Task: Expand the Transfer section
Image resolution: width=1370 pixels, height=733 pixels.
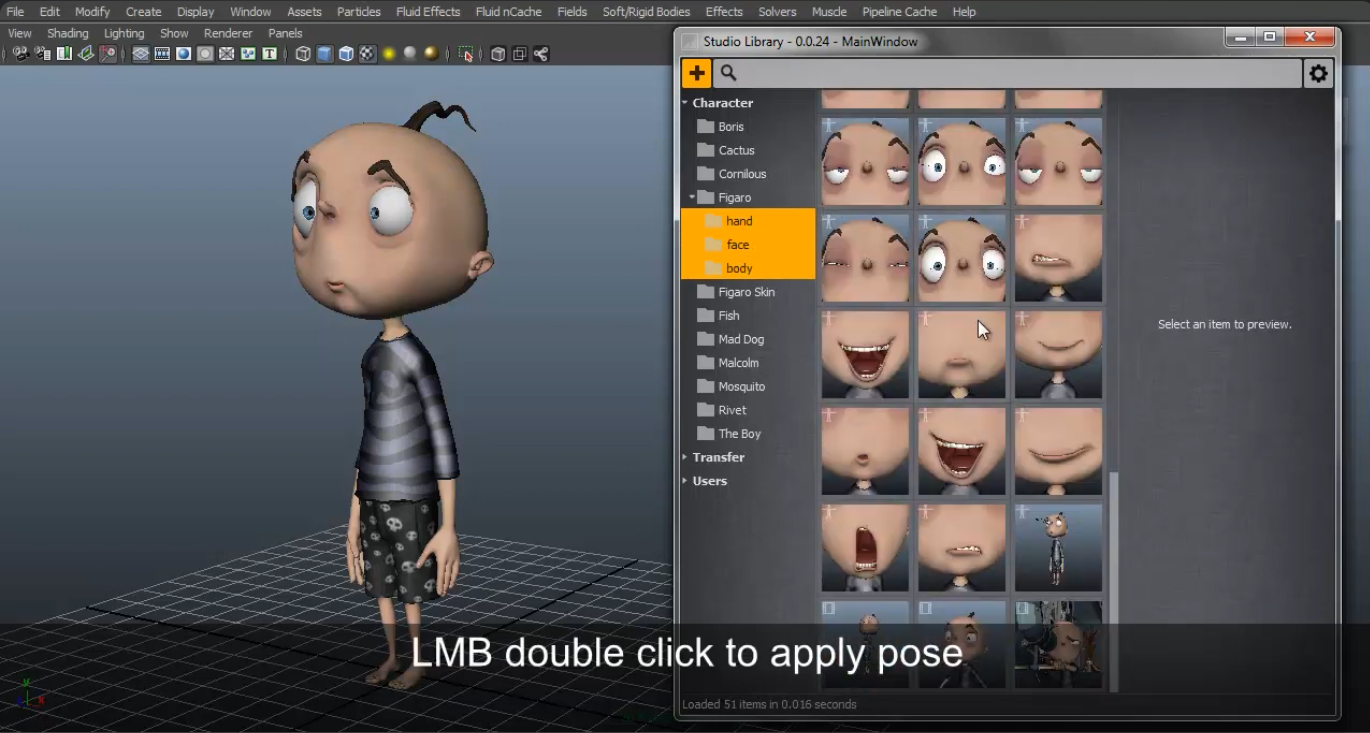Action: pos(685,457)
